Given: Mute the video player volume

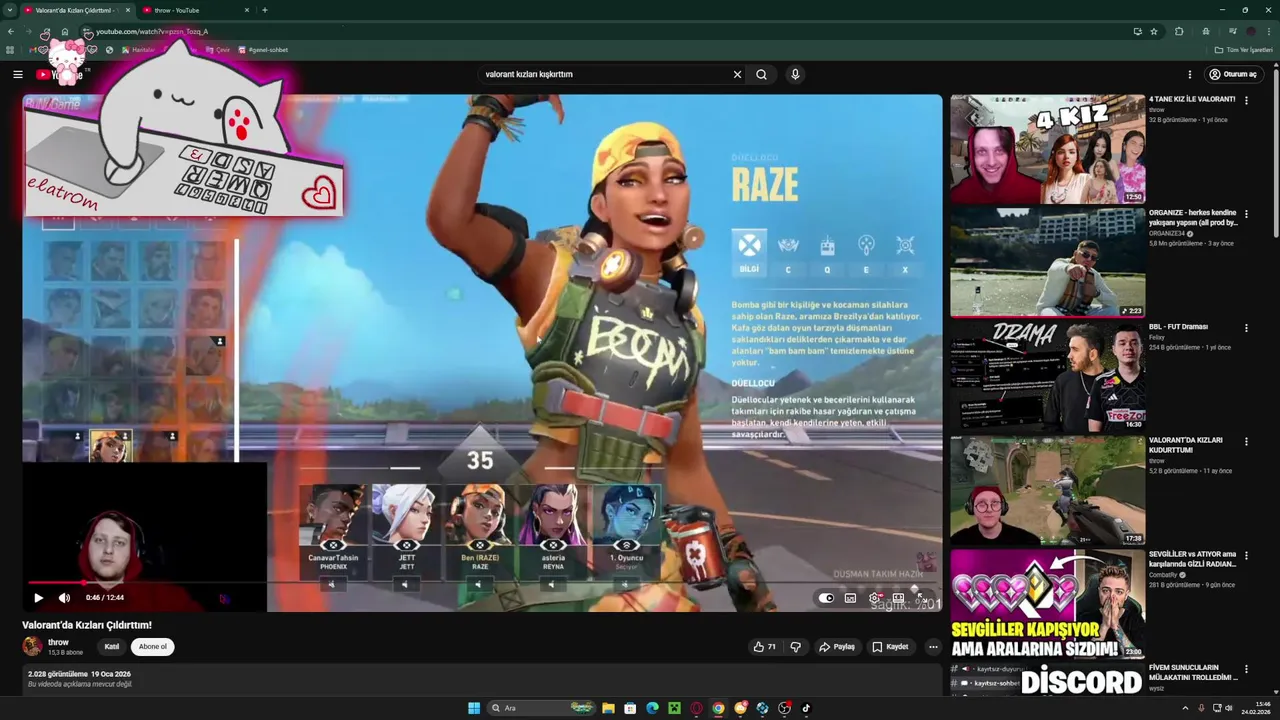Looking at the screenshot, I should click(64, 598).
